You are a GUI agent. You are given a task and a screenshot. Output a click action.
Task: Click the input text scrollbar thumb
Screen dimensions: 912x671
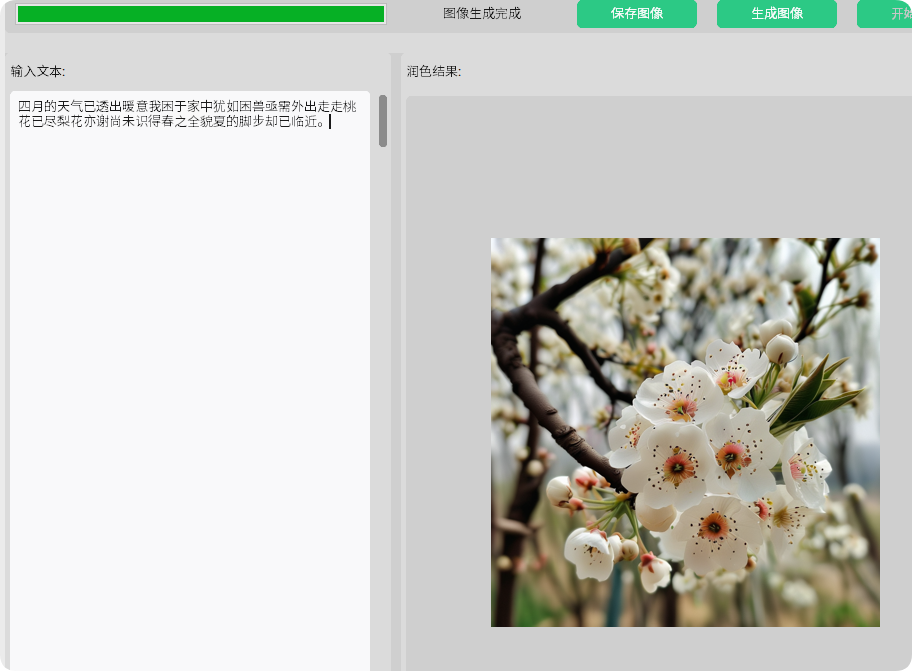coord(383,121)
